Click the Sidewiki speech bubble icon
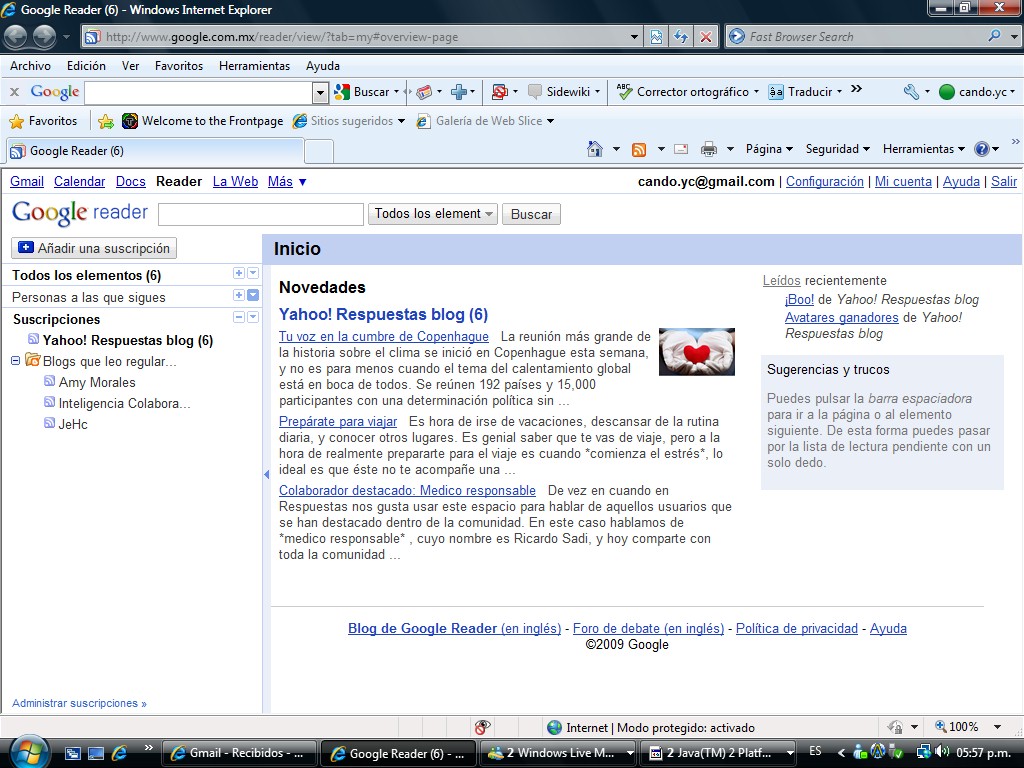This screenshot has width=1024, height=768. coord(535,92)
